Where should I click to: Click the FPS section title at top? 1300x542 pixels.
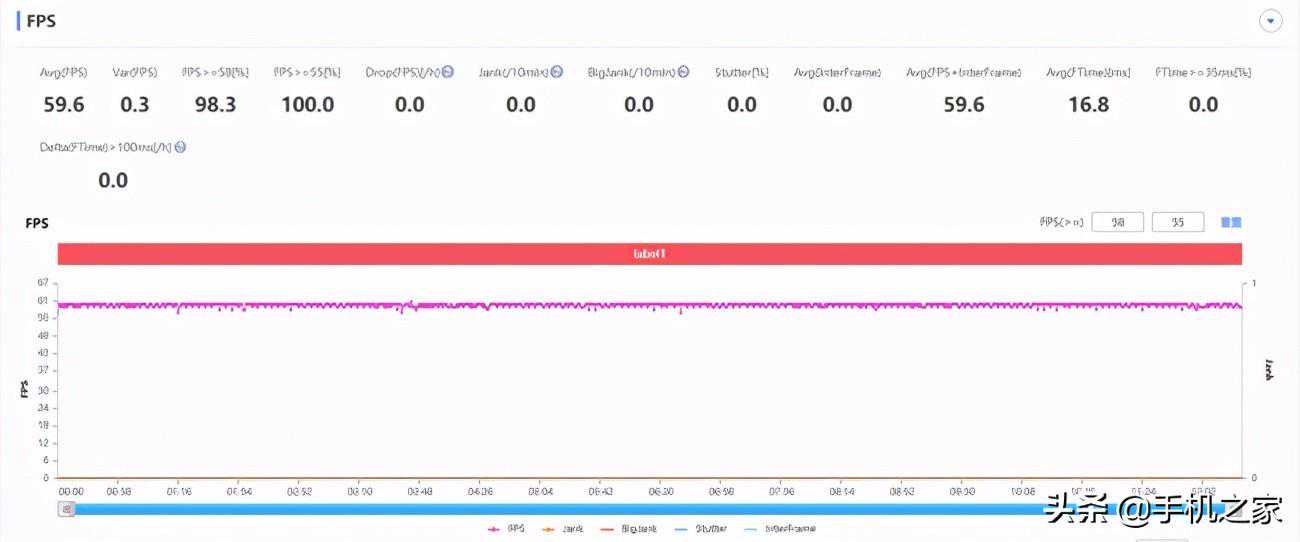(41, 21)
